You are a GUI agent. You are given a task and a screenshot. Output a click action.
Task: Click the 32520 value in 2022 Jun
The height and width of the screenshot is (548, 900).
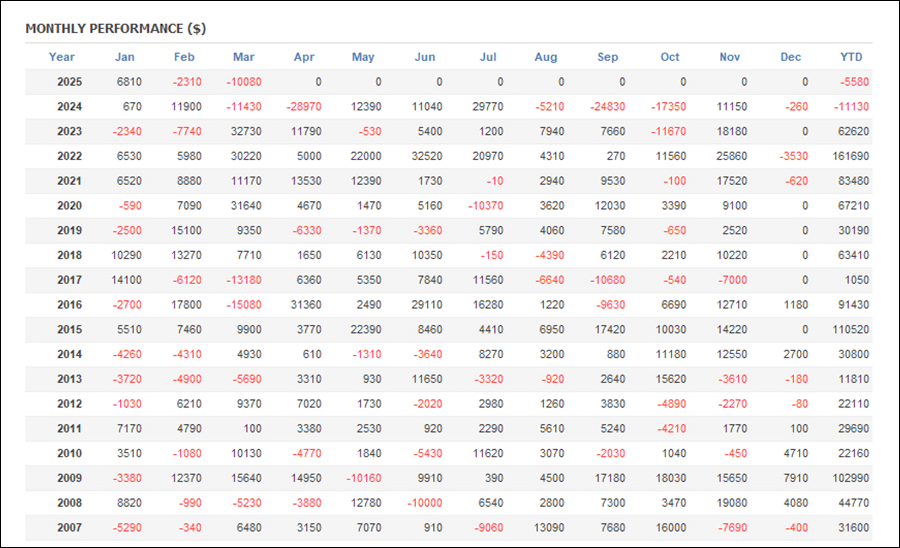tap(427, 156)
